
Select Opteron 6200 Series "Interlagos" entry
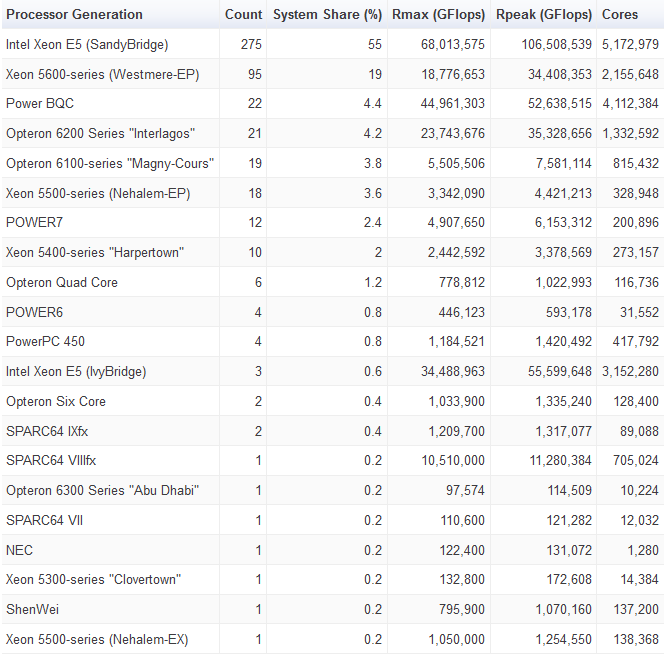coord(100,133)
